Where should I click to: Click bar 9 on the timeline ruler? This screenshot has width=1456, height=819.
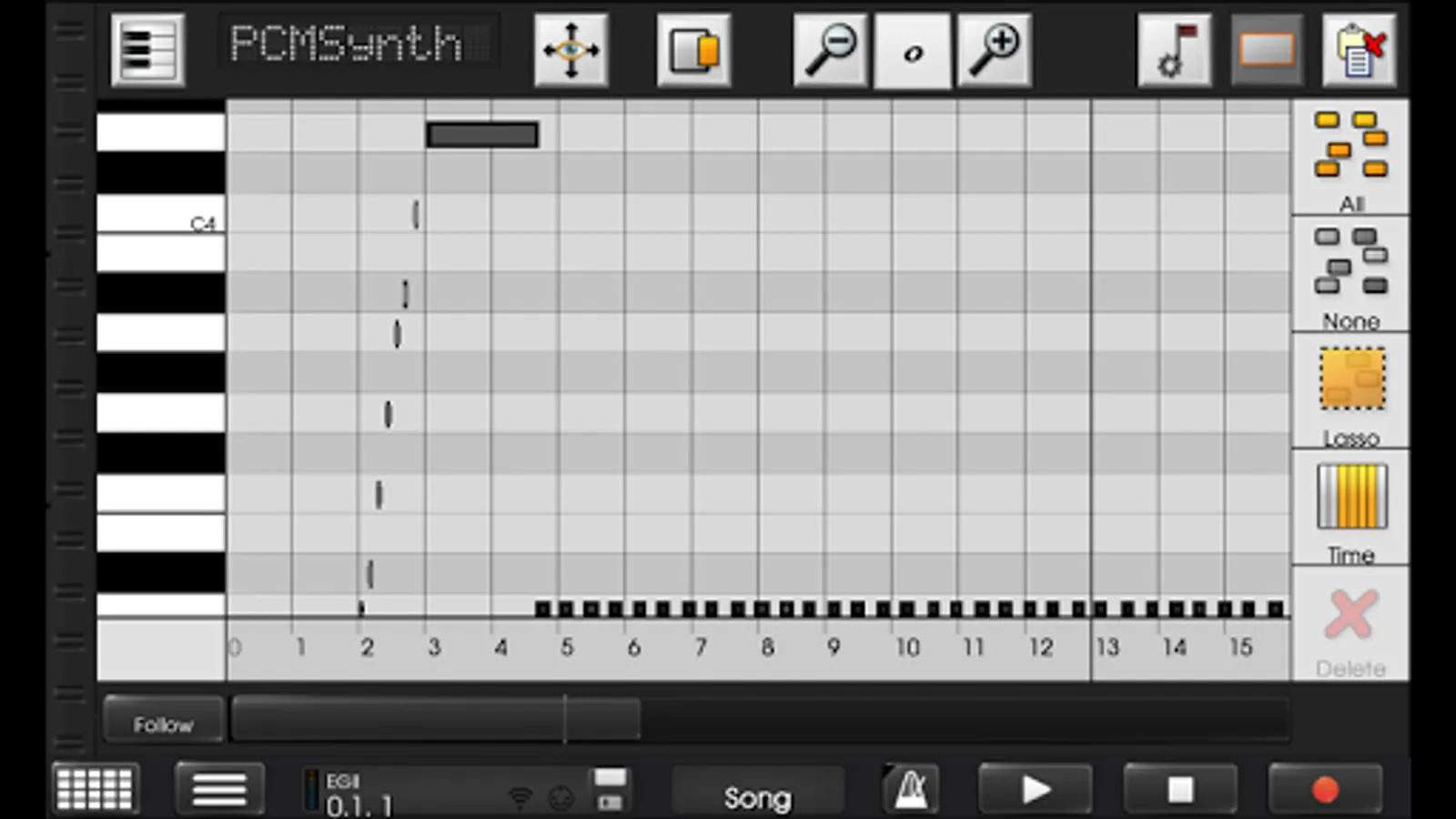tap(834, 647)
